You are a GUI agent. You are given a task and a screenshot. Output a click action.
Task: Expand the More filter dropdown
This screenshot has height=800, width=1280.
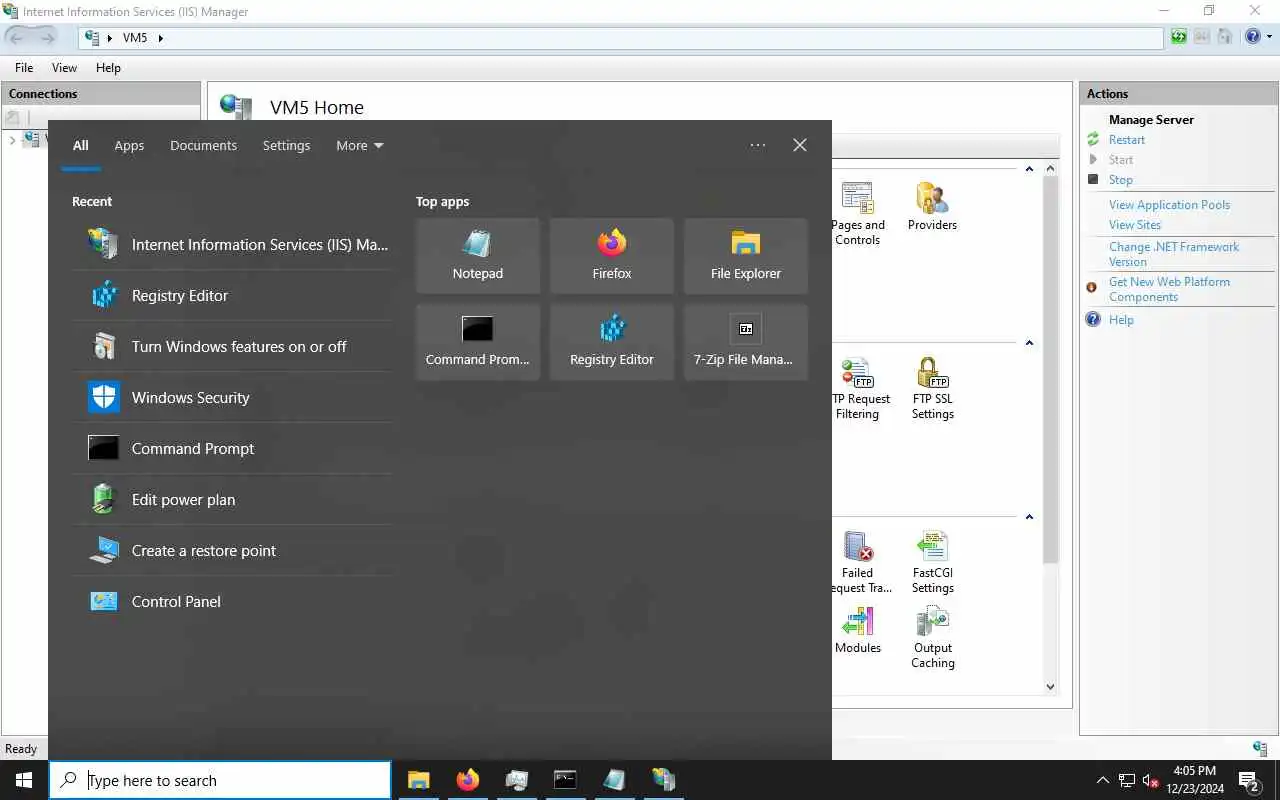pos(360,145)
